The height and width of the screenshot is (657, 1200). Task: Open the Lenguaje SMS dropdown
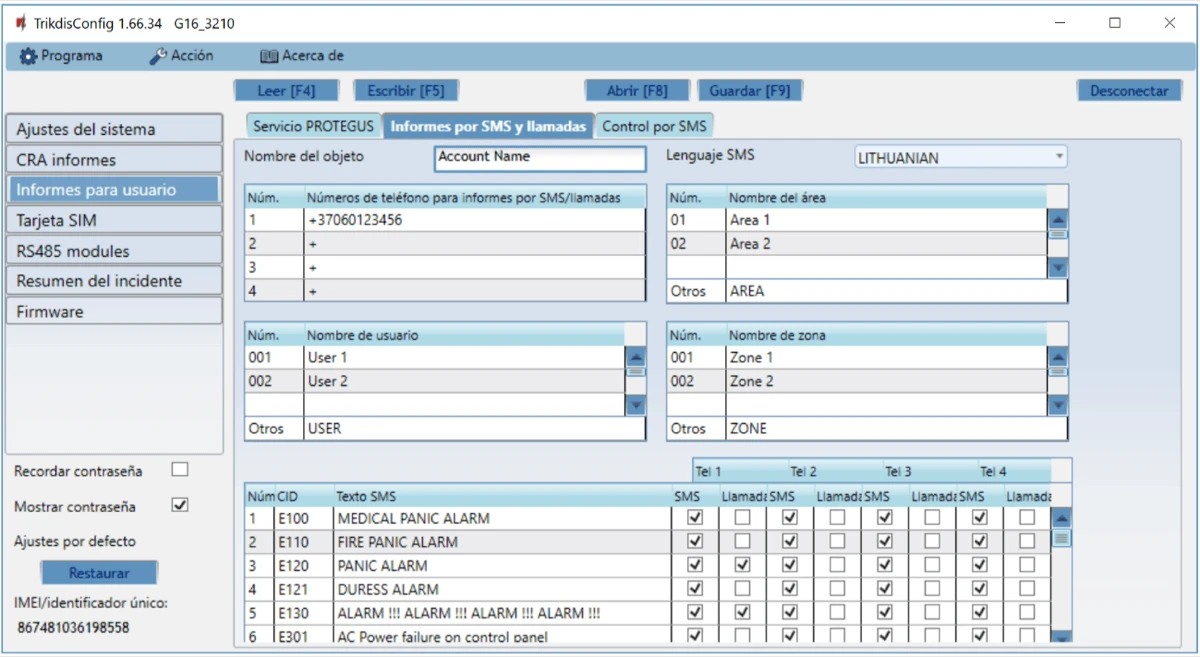click(x=960, y=157)
